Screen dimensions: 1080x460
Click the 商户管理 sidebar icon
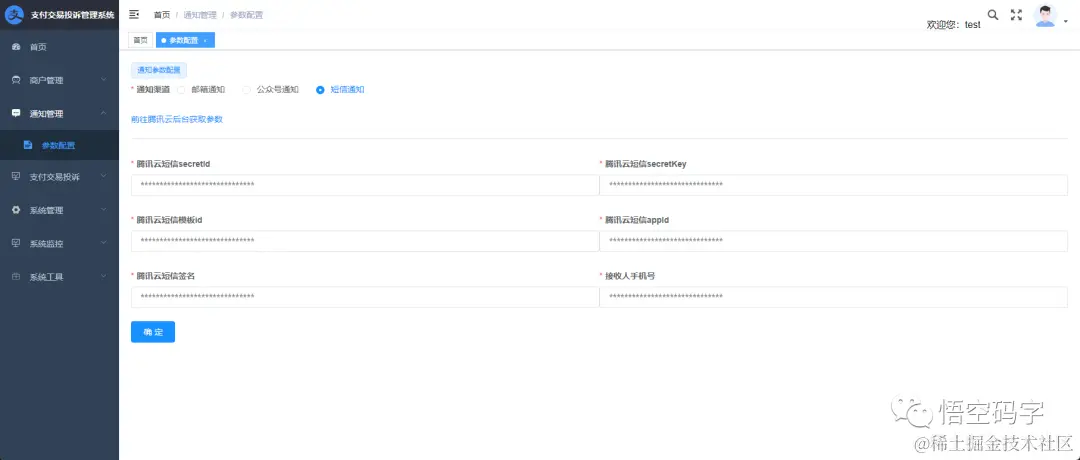click(17, 81)
